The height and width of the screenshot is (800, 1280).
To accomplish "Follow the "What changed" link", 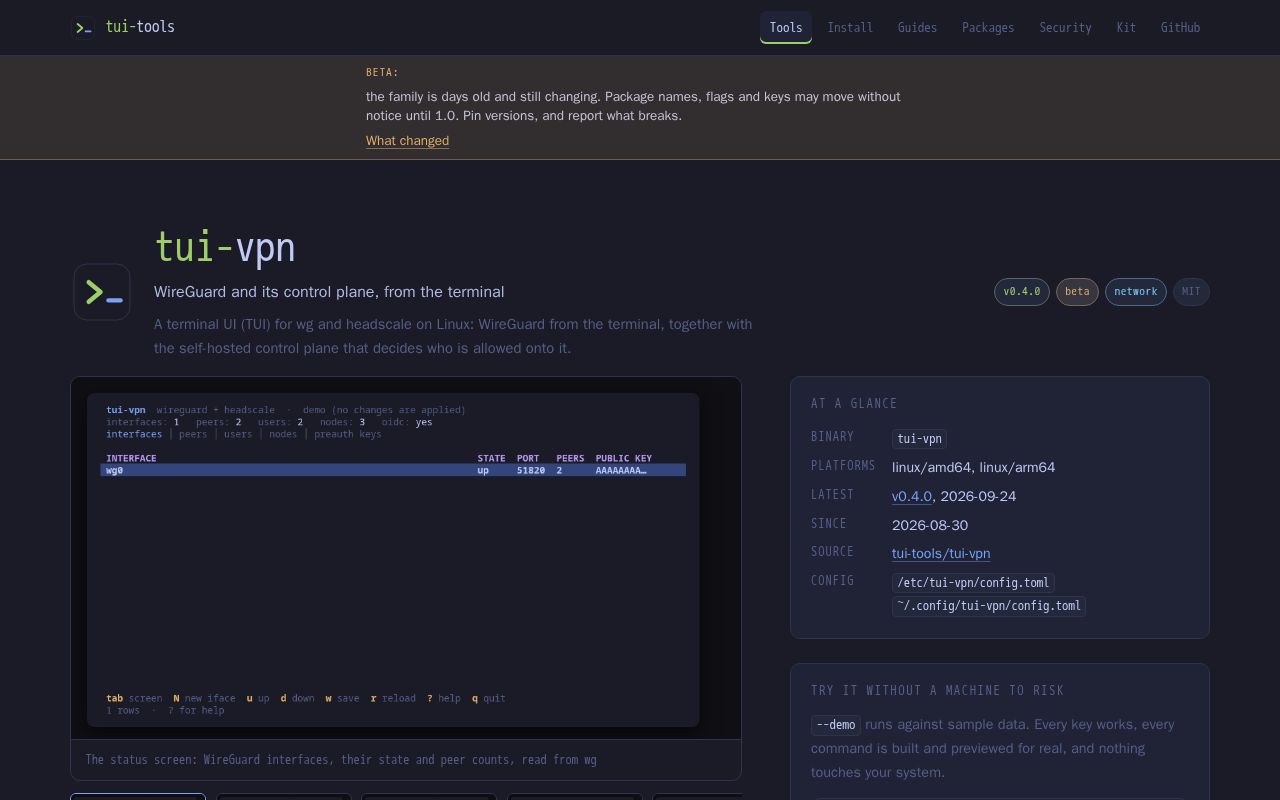I will click(407, 141).
